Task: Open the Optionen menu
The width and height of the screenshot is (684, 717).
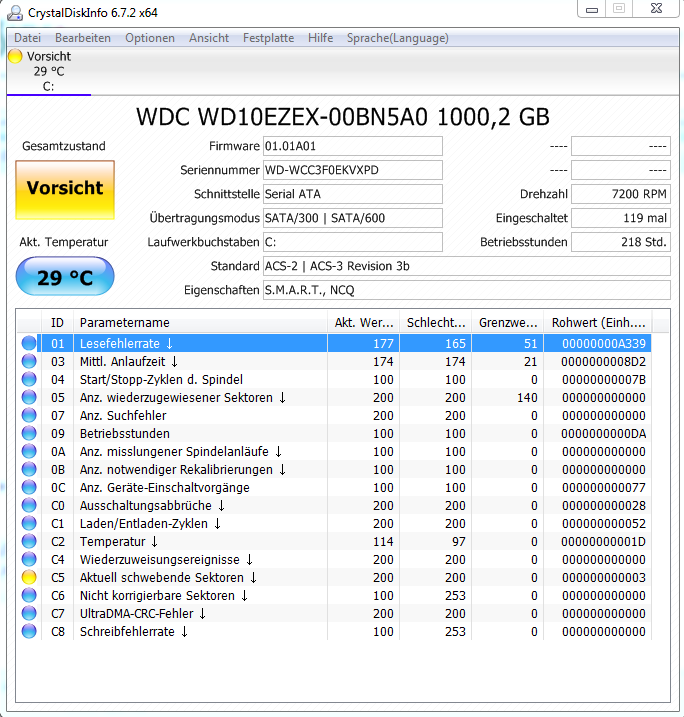Action: (150, 38)
